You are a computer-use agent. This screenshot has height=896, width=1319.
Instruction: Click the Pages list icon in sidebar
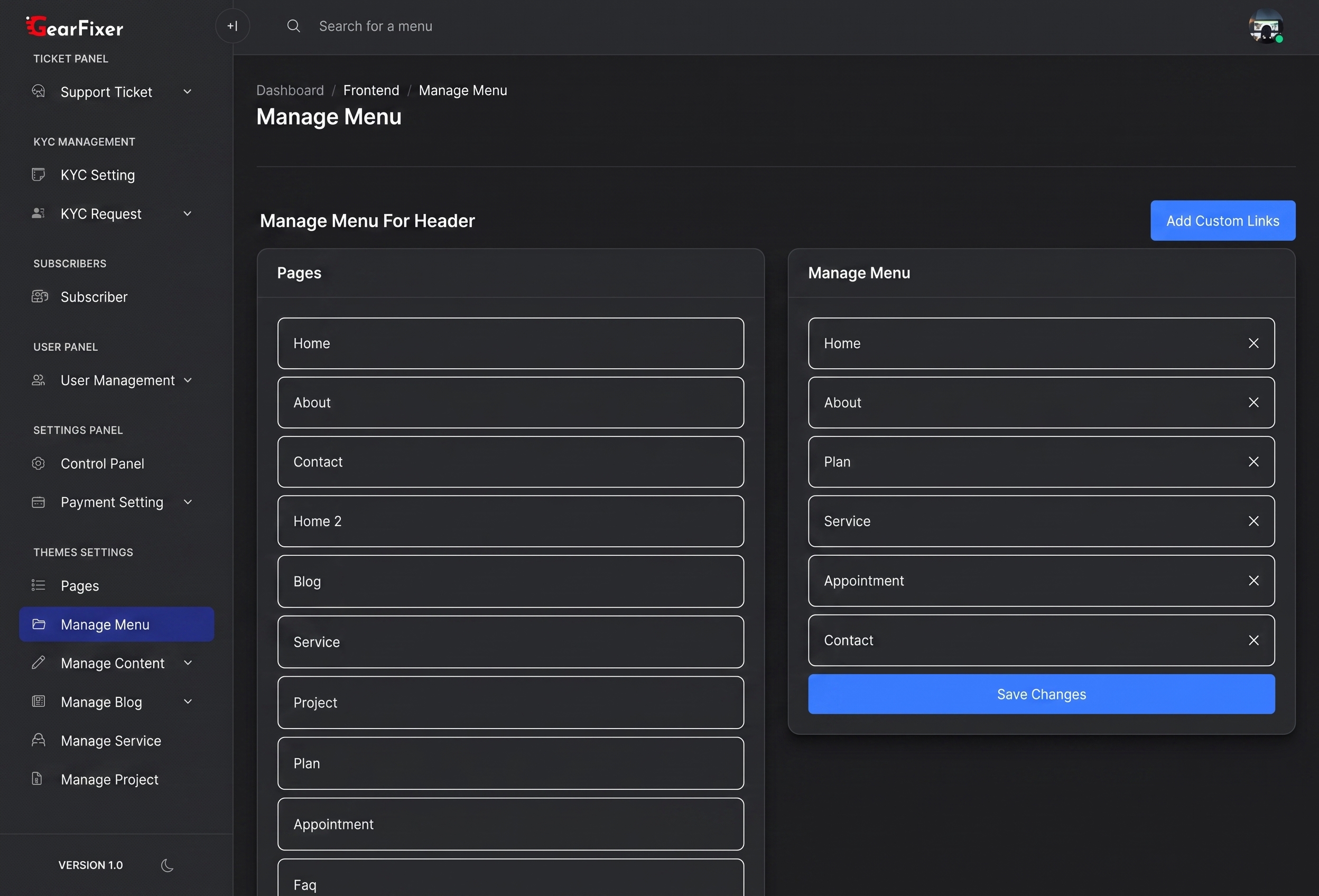38,585
